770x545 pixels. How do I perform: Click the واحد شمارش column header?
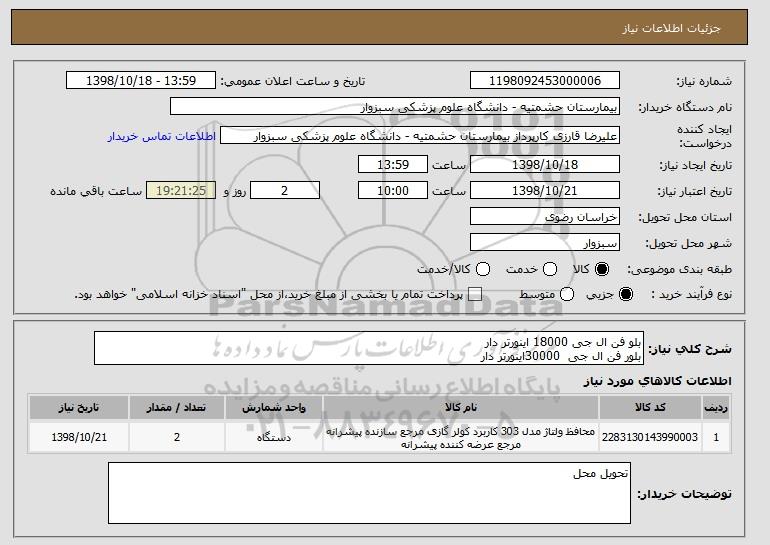coord(274,408)
